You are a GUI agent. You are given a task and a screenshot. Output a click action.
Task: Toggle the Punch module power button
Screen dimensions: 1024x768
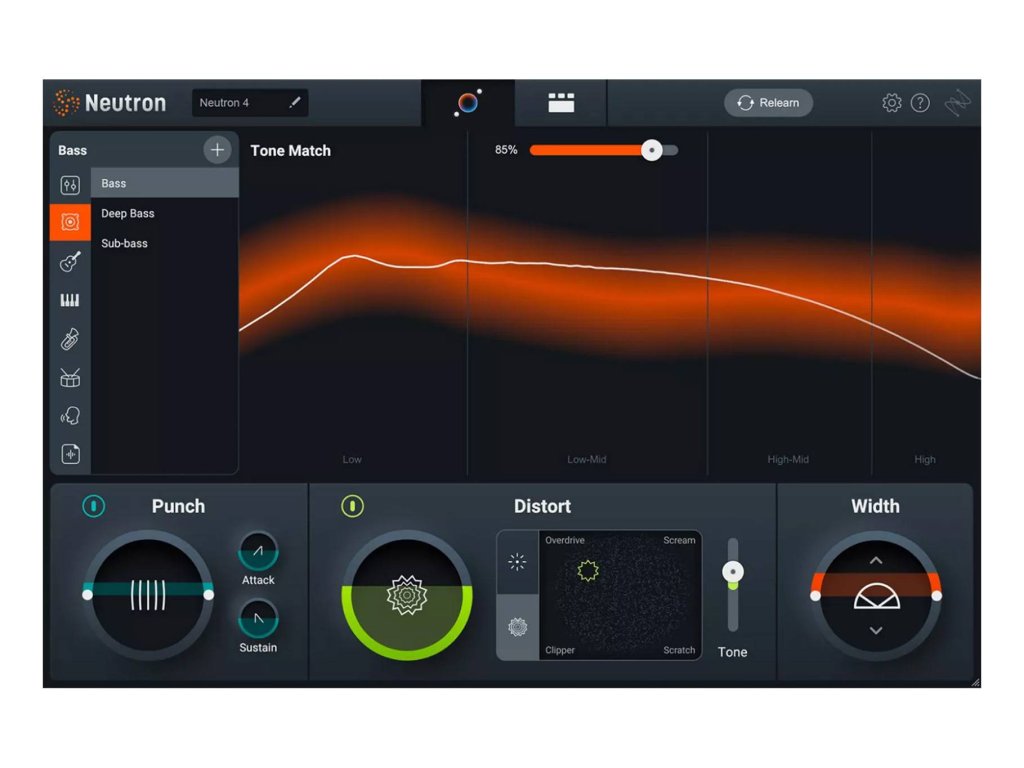93,506
